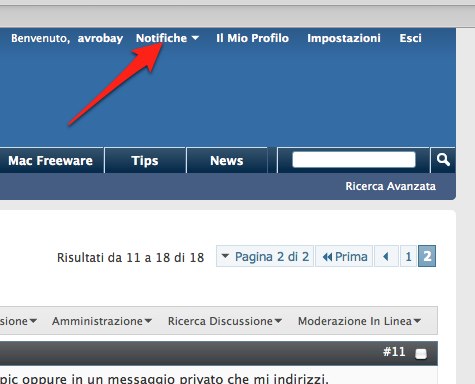
Task: Focus the forum search input field
Action: point(354,160)
